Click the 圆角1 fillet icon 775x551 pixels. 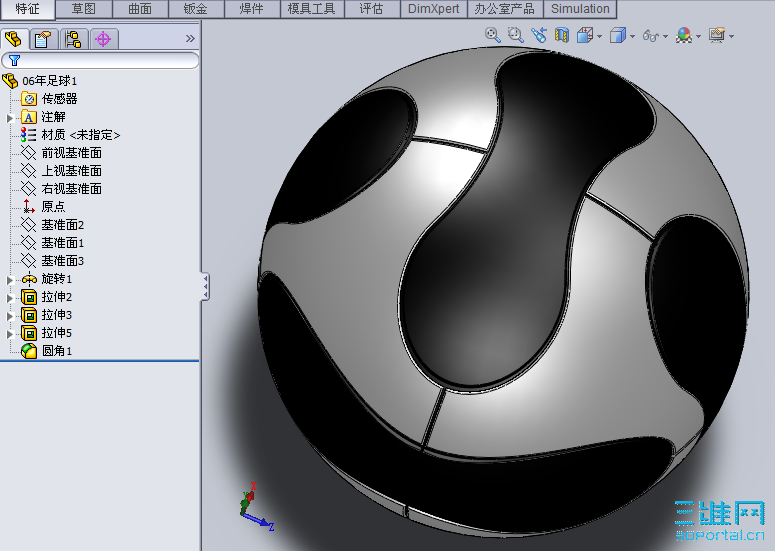click(29, 351)
